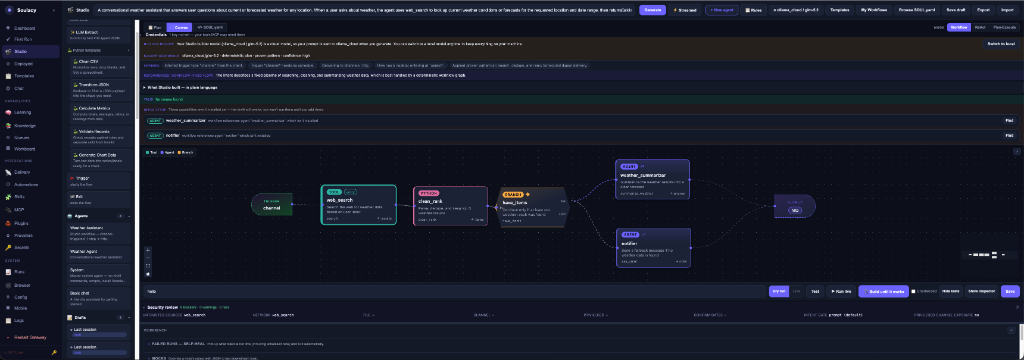Click the Export button

(x=983, y=10)
